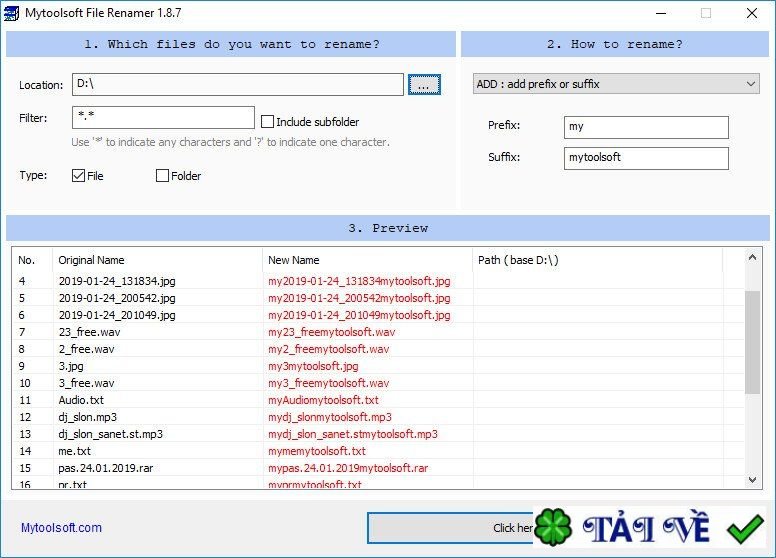776x558 pixels.
Task: Click new name my2019-01-24_200542mytoolsoft.jpg
Action: (x=359, y=298)
